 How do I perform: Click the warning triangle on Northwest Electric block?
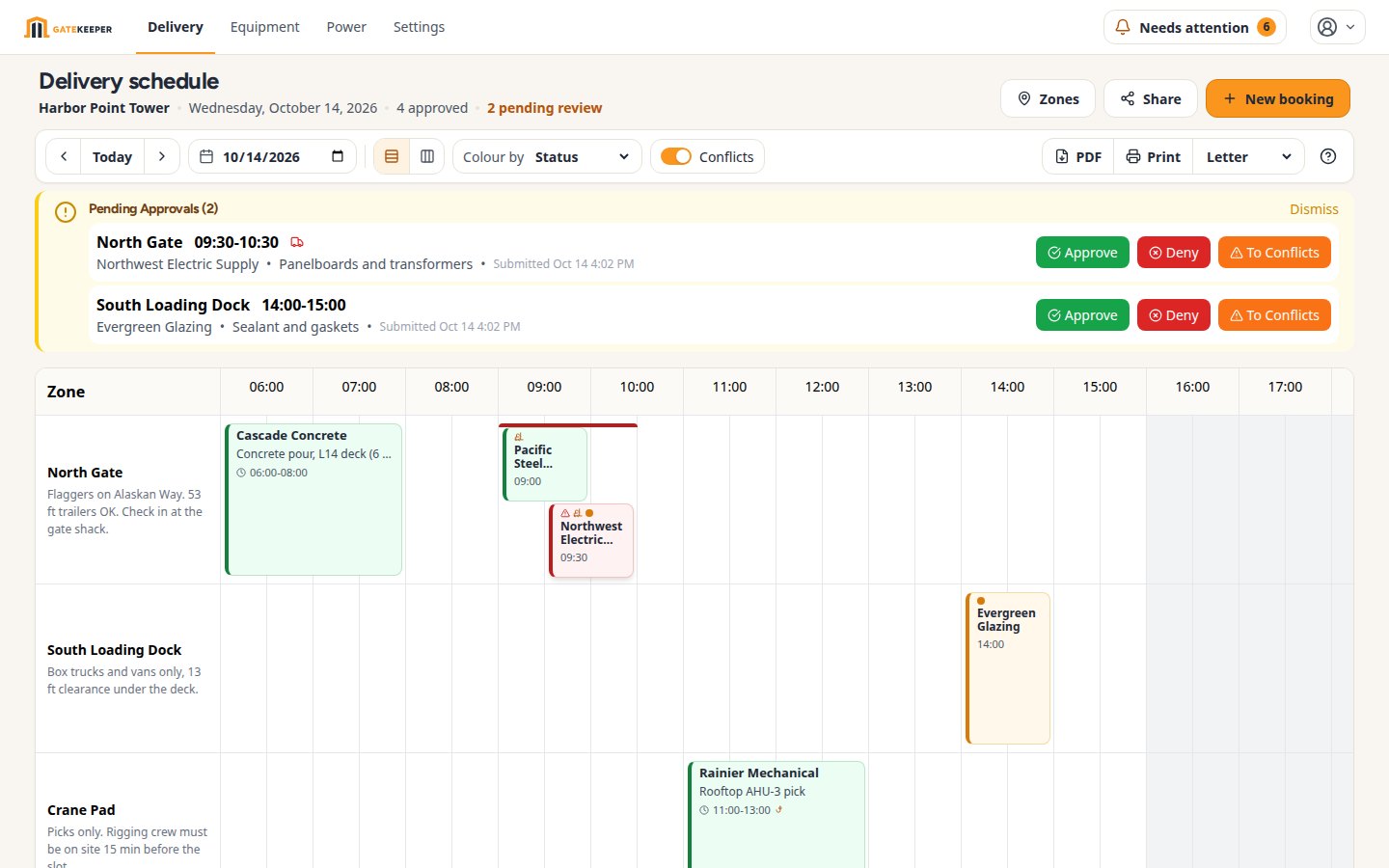tap(565, 513)
